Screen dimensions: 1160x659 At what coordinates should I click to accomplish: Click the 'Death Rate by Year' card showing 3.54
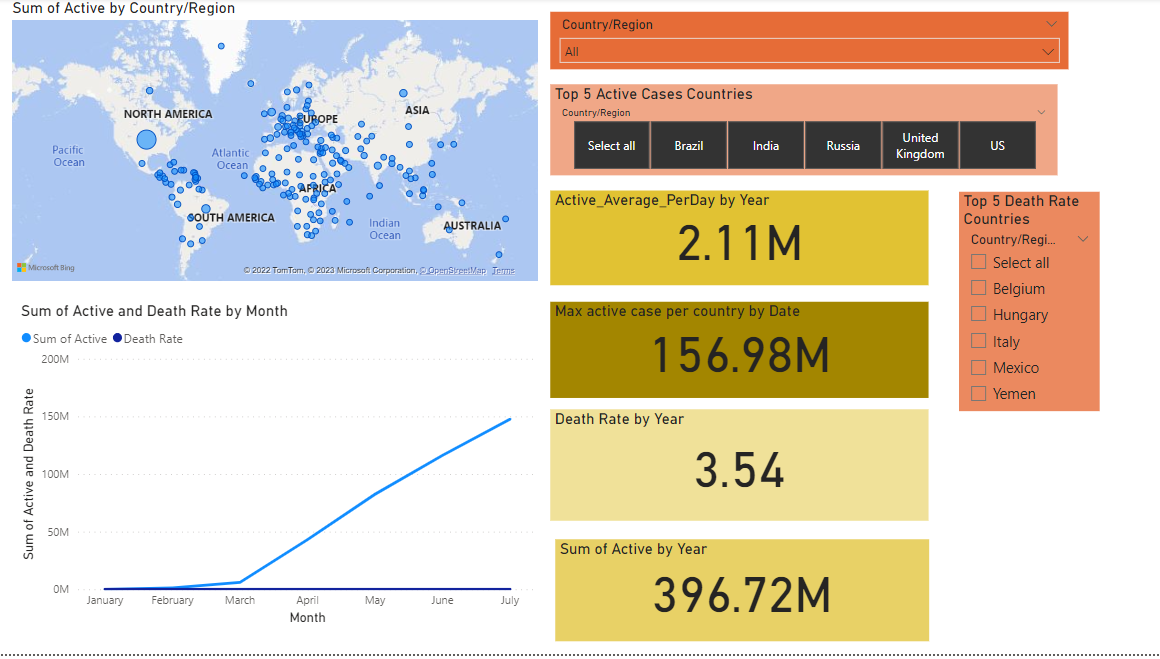click(x=739, y=464)
